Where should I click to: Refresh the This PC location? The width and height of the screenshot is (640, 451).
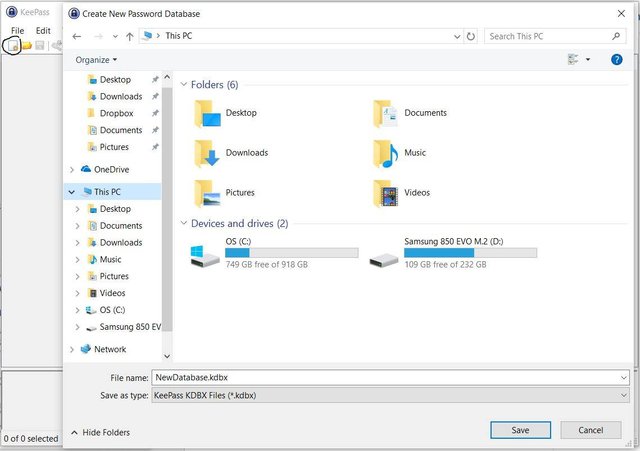pyautogui.click(x=471, y=36)
